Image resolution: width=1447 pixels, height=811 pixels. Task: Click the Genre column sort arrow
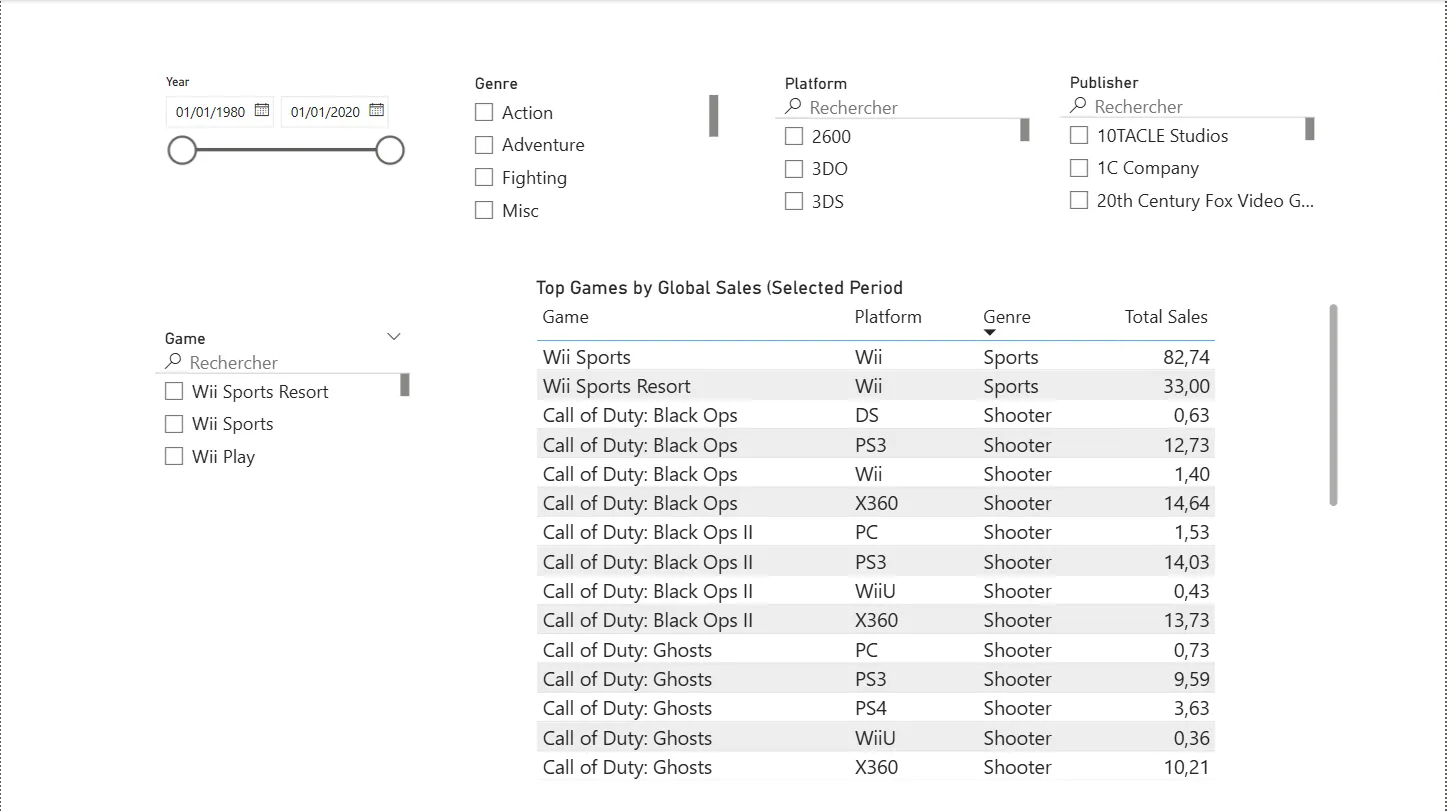[990, 332]
